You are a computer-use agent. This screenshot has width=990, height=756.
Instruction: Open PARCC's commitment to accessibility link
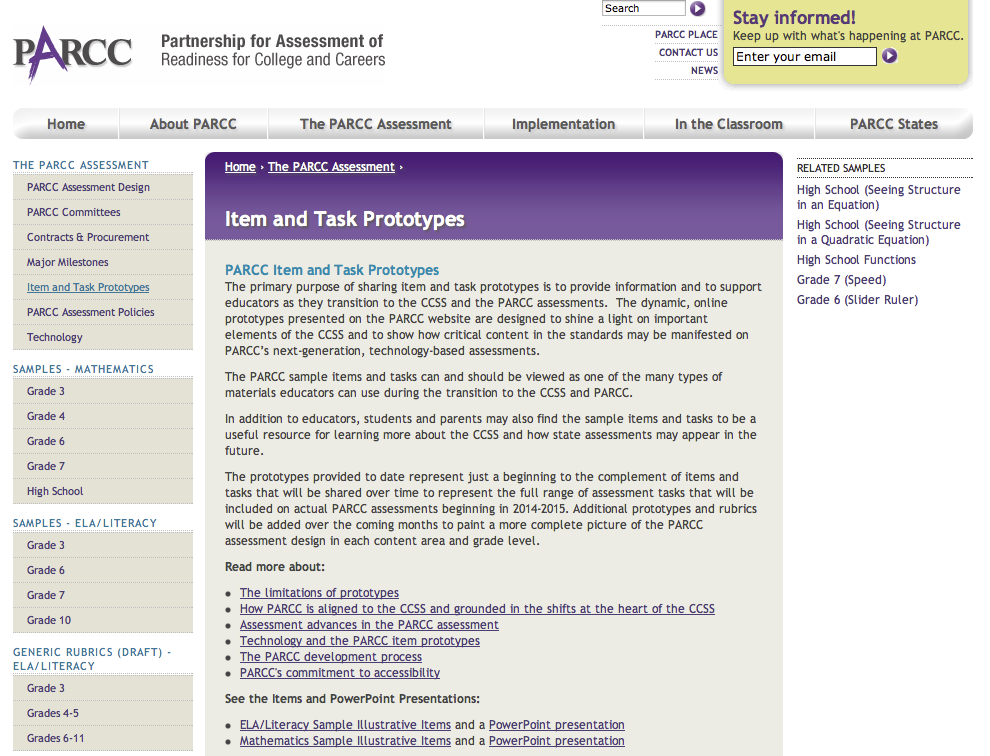click(x=340, y=673)
